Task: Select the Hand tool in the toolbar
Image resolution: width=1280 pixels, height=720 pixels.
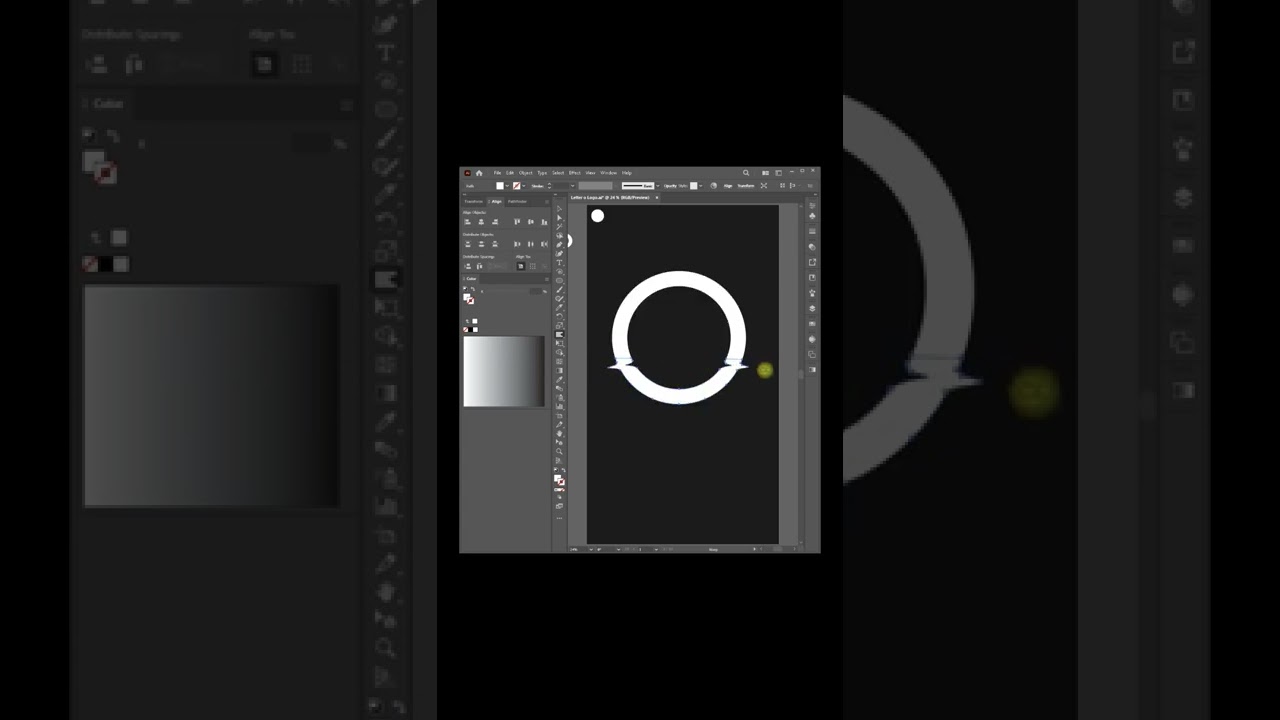Action: click(x=559, y=433)
